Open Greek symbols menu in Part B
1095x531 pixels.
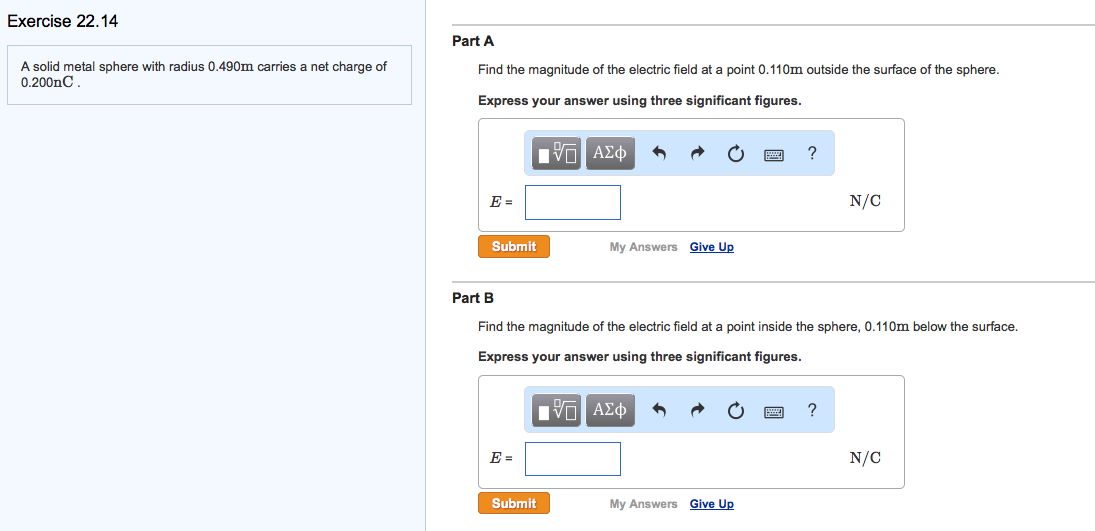click(609, 410)
